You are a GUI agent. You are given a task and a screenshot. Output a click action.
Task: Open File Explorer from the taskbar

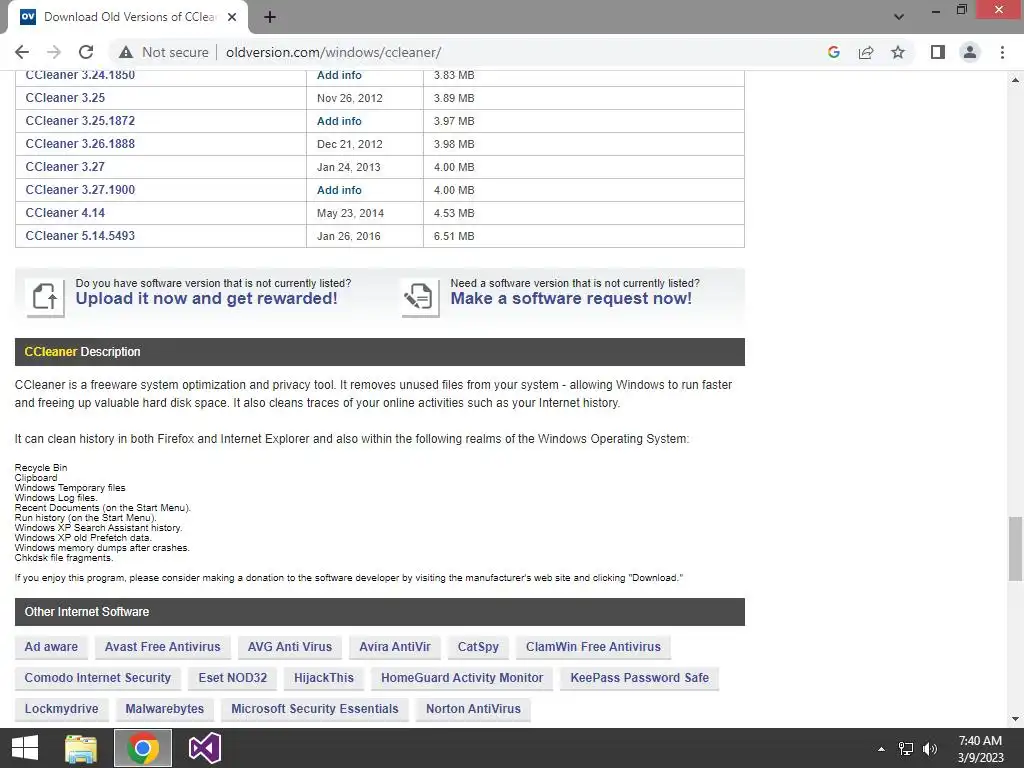pos(81,748)
